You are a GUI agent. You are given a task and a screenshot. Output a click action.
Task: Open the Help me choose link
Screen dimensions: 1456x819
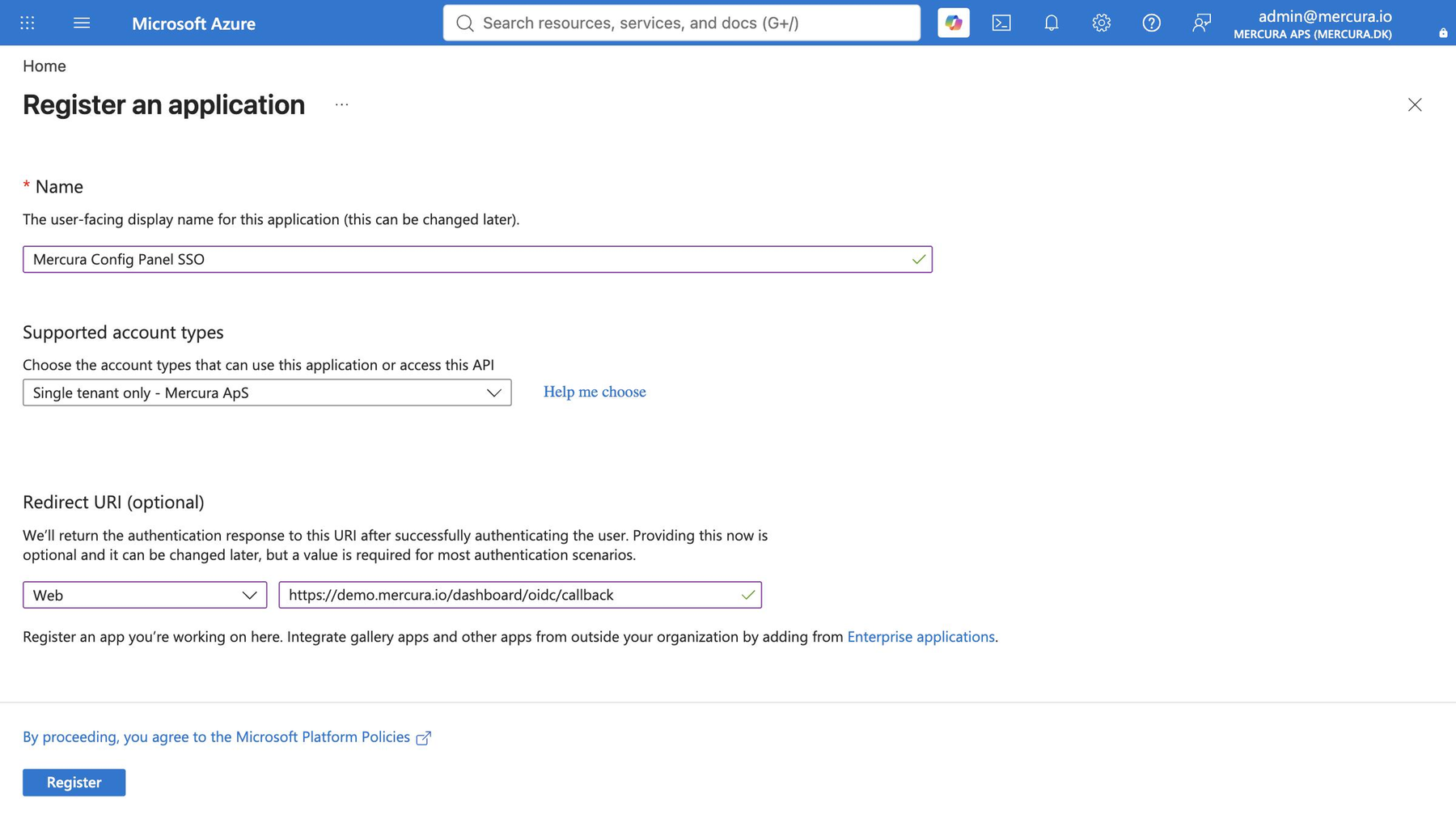coord(595,392)
